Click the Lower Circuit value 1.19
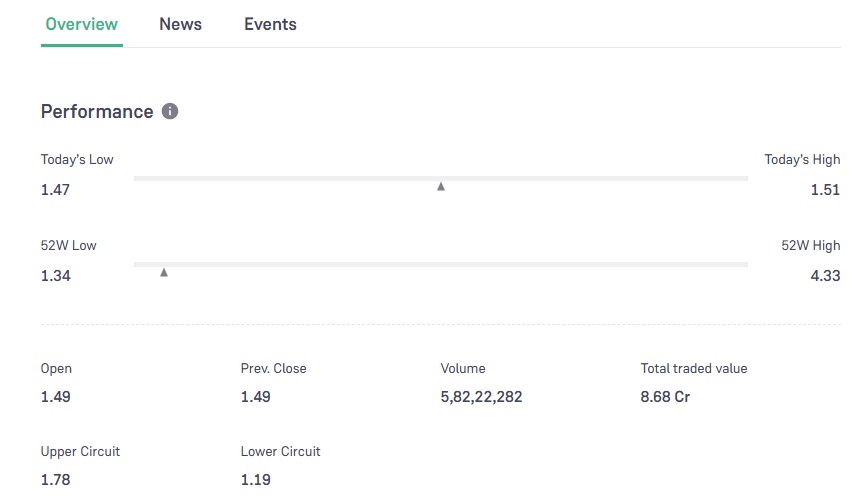This screenshot has height=503, width=864. click(x=255, y=480)
